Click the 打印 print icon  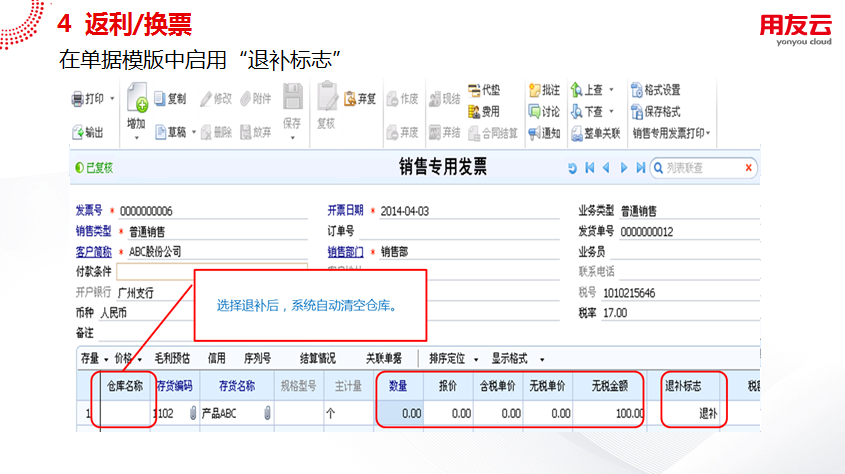[78, 99]
